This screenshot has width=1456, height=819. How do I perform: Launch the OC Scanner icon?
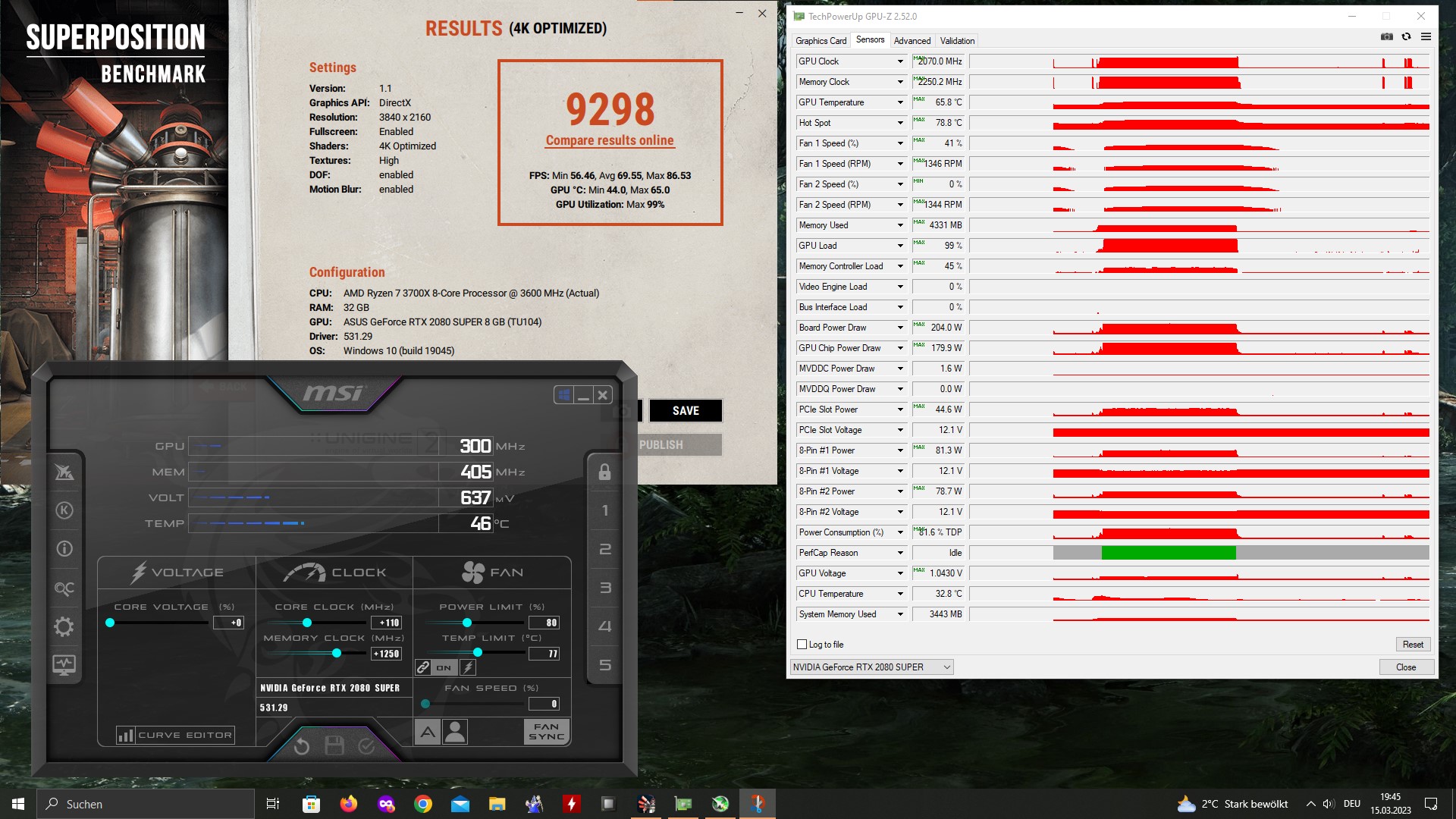coord(64,588)
